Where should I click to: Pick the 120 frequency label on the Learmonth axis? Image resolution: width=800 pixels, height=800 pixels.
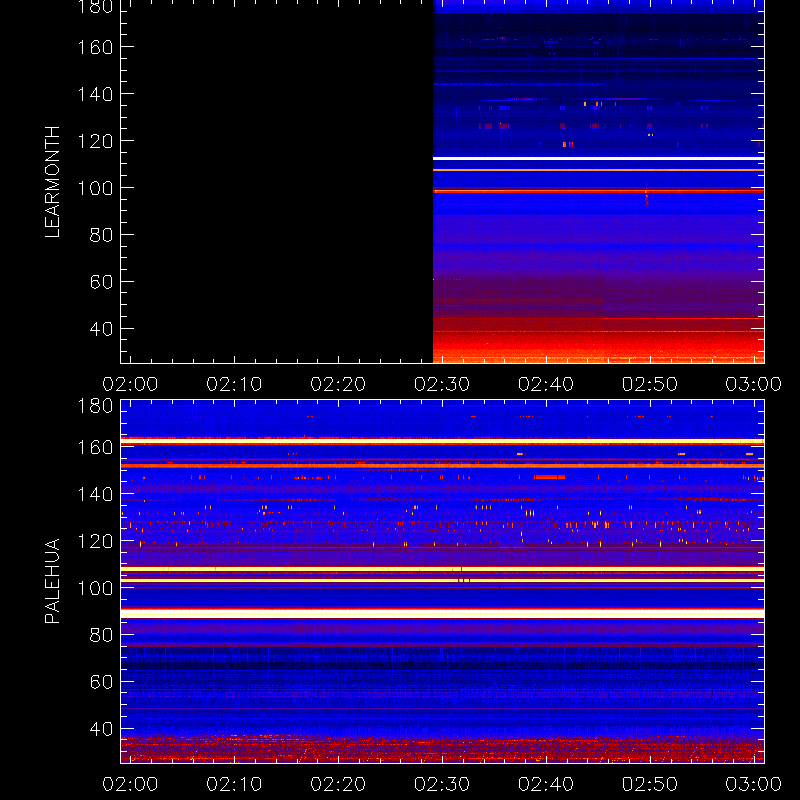tap(95, 141)
